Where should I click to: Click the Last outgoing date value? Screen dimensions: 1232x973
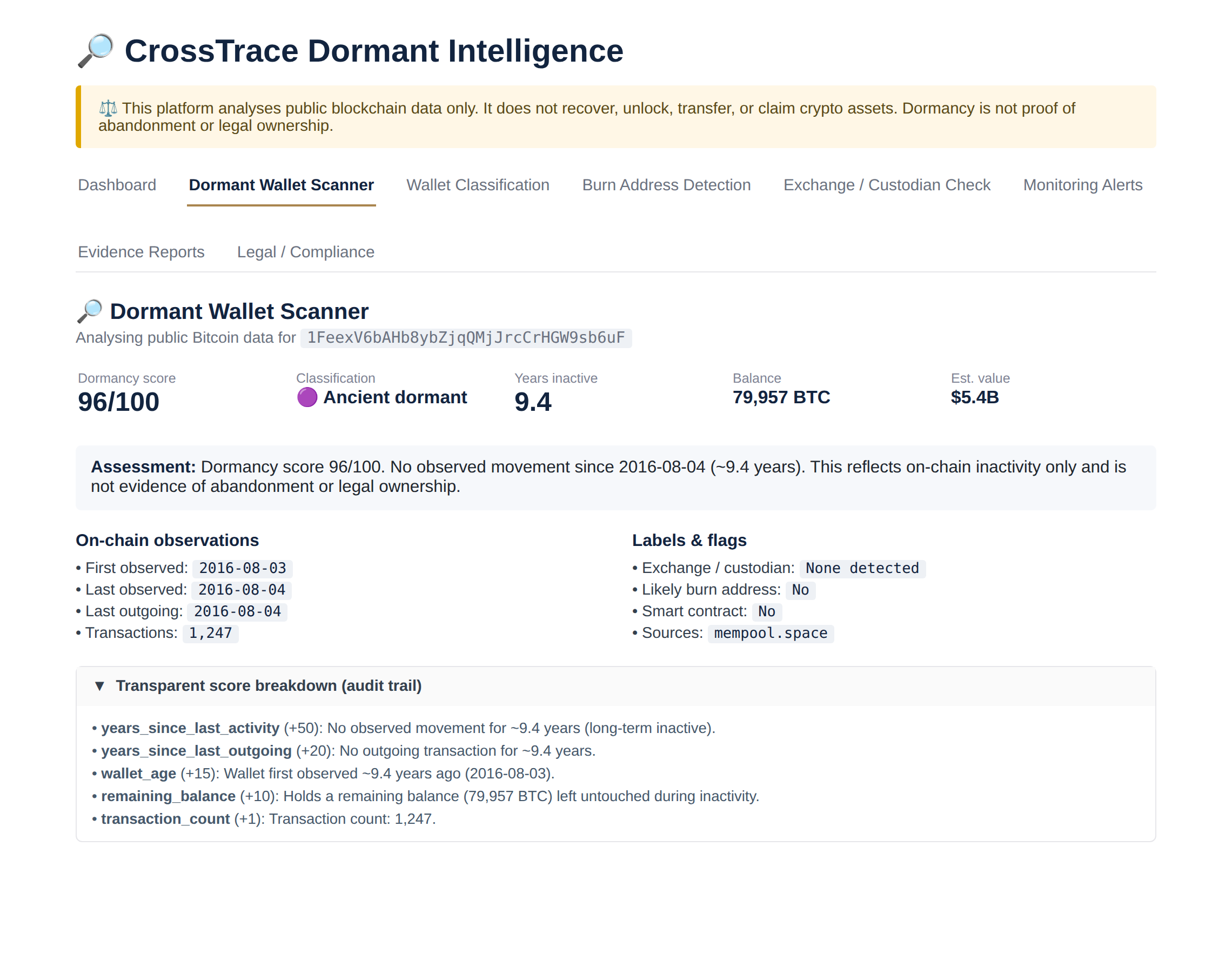(x=237, y=612)
